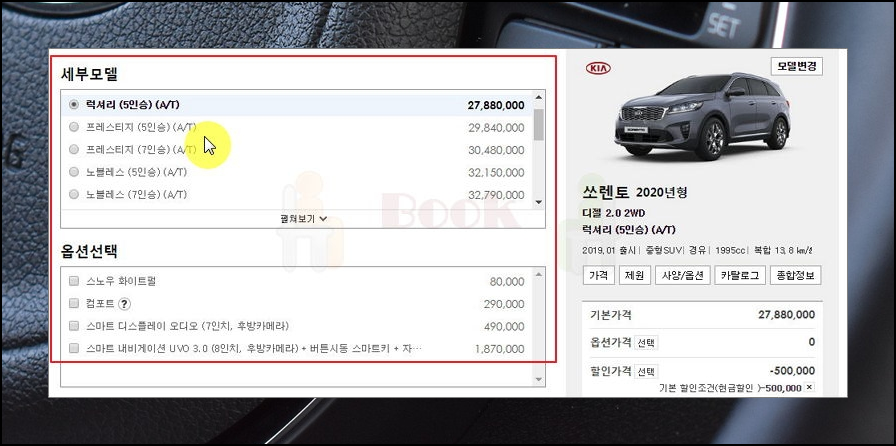
Task: Select the 프레스티지 (5인승) (A/T) trim
Action: coord(74,128)
